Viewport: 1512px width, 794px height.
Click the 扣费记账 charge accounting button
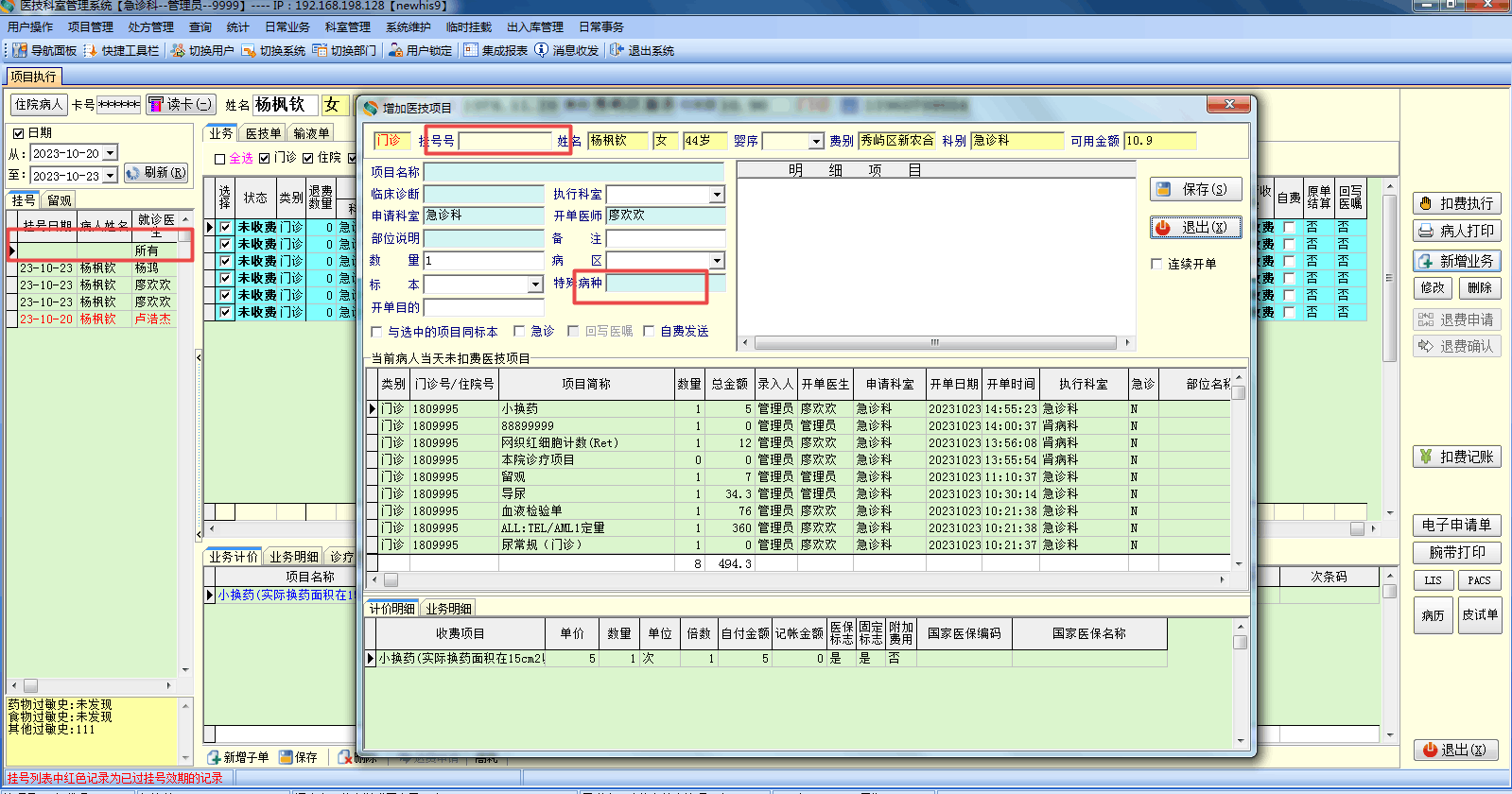pyautogui.click(x=1457, y=457)
